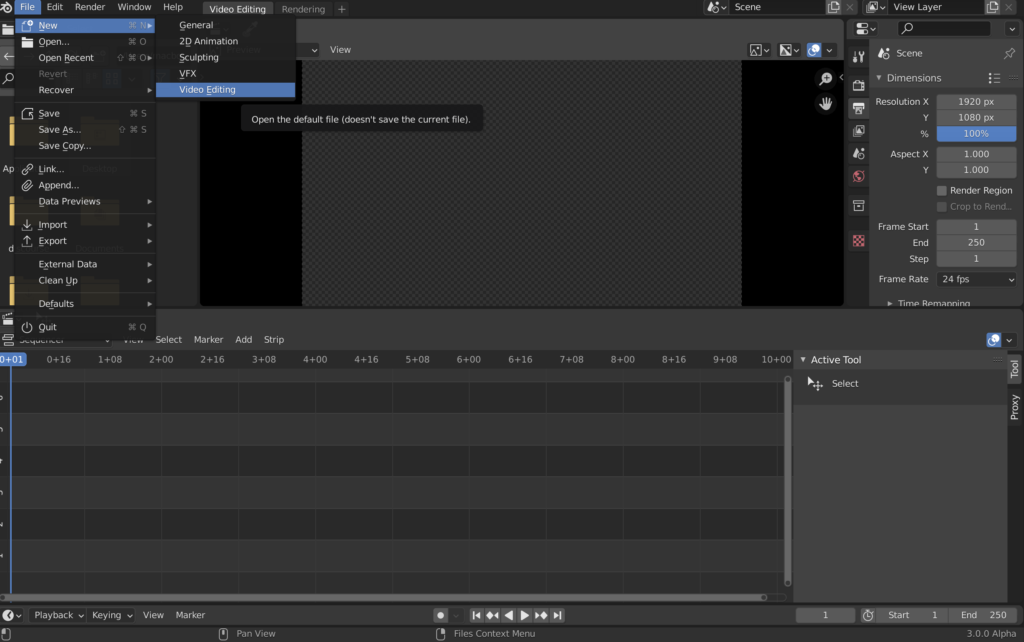Open Dimensions presets list icon
Screen dimensions: 1024x642
(994, 78)
